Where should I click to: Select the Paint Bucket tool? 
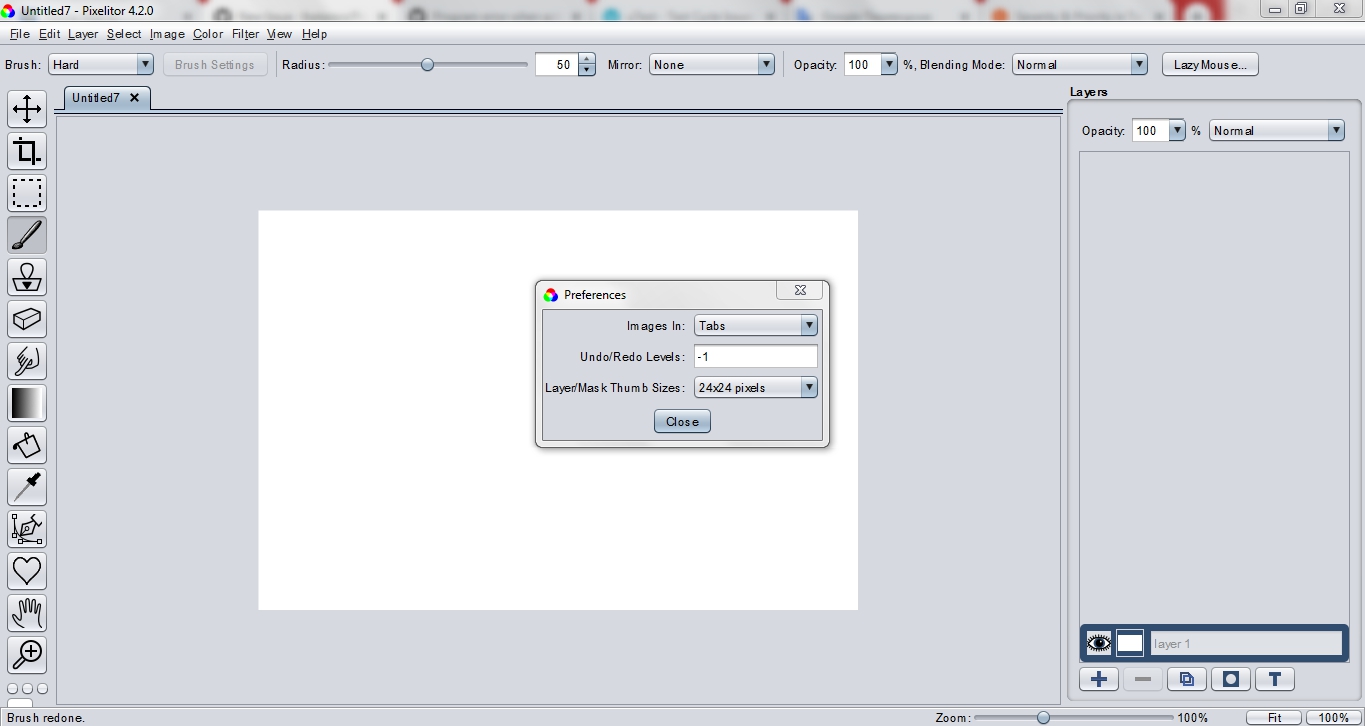coord(27,445)
